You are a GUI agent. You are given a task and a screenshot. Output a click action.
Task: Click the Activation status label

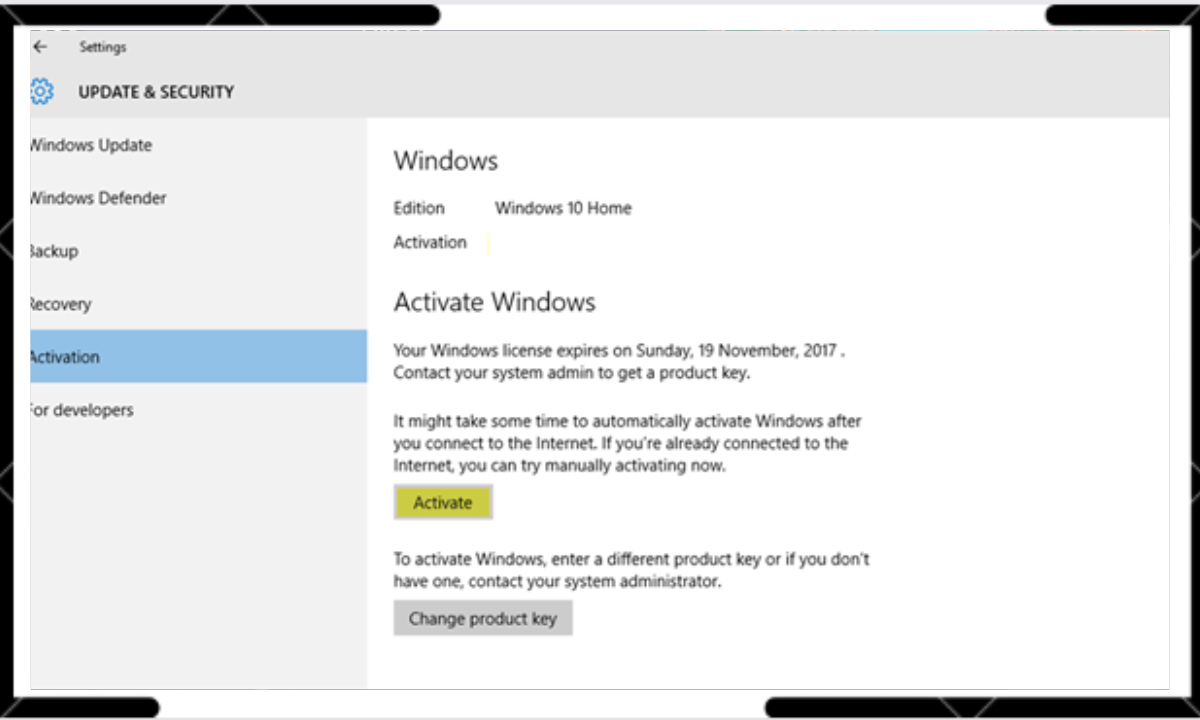(x=430, y=242)
